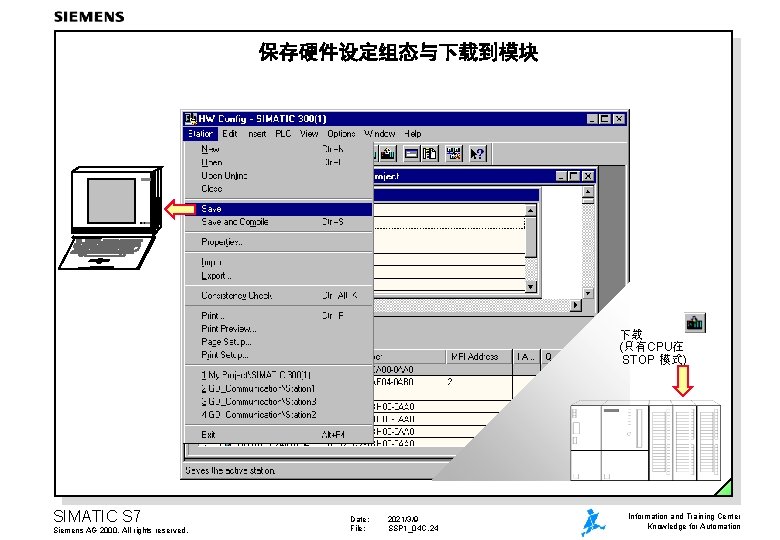Open the hardware catalog toolbar icon
The width and height of the screenshot is (780, 540).
(430, 154)
